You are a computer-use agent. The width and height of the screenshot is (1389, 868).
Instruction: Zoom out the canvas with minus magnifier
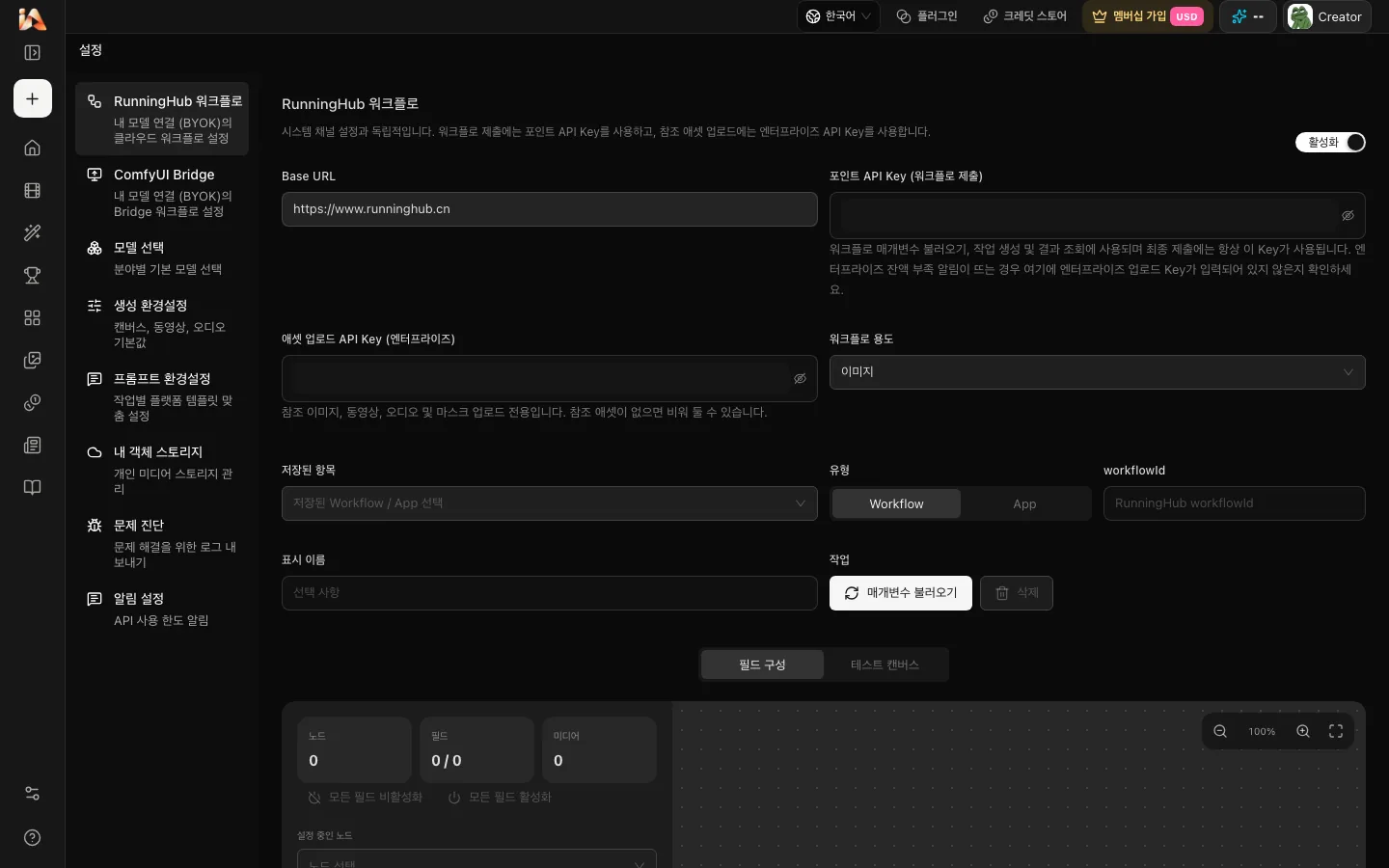tap(1220, 731)
